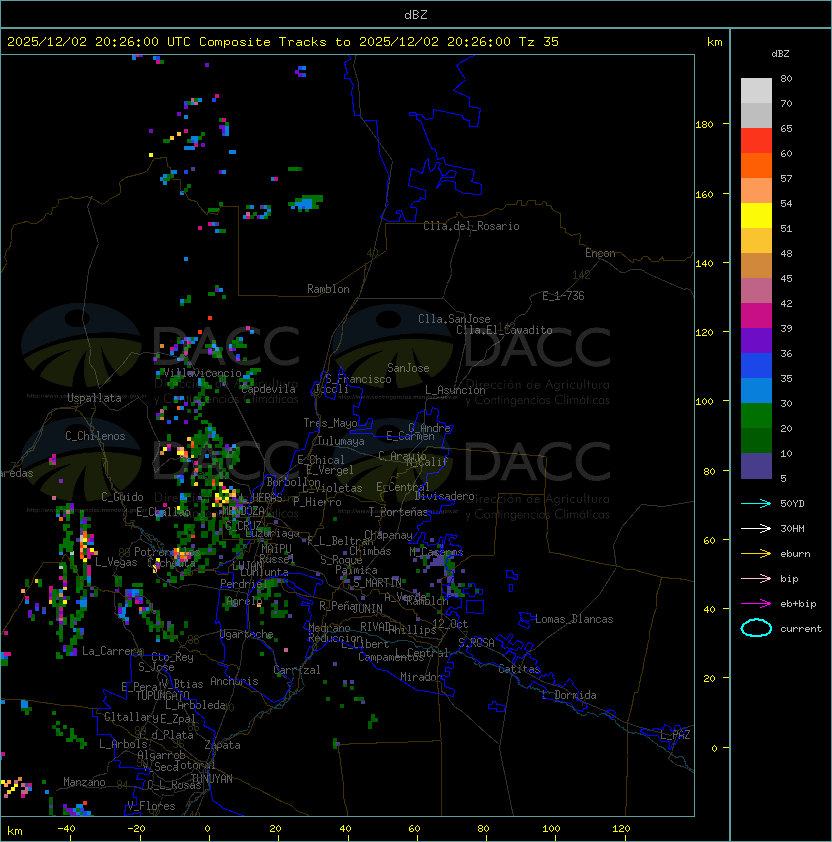This screenshot has height=842, width=832.
Task: Click the 'Carrizal' map label
Action: coord(297,670)
